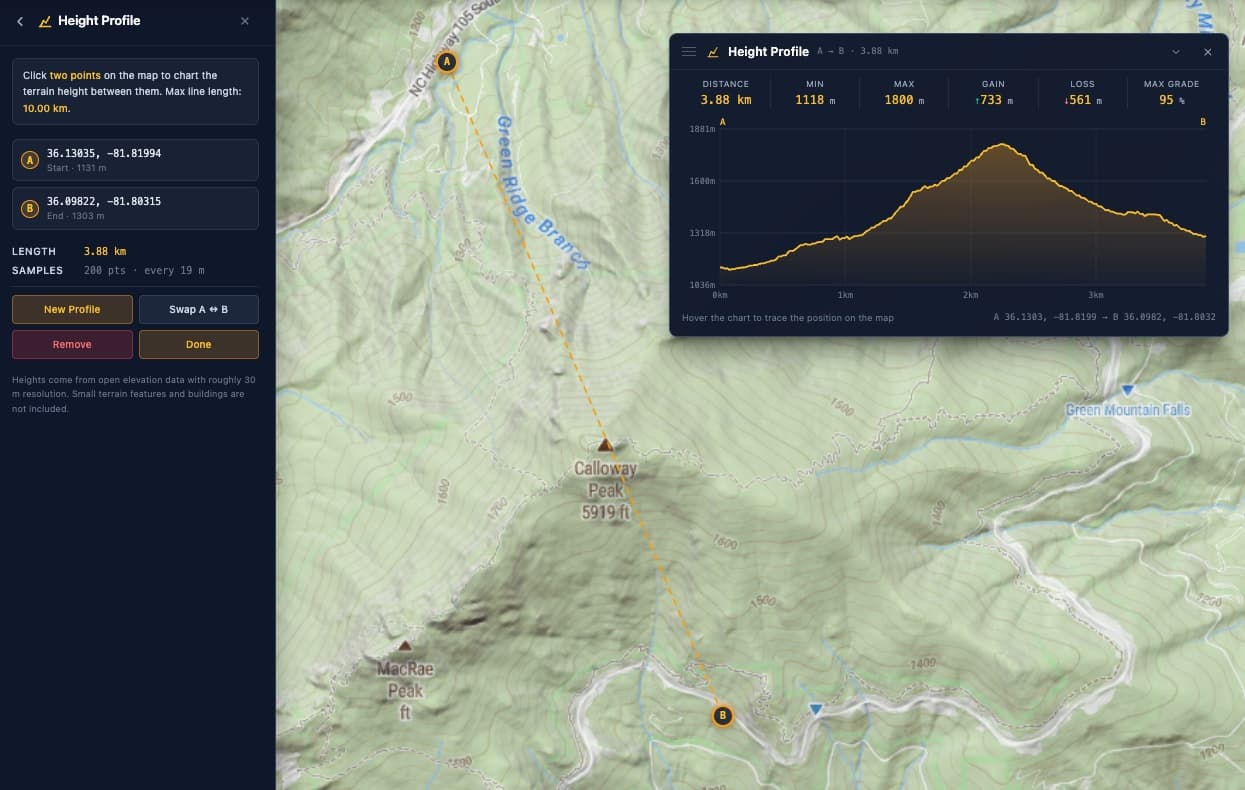Click MacRae Peak summit triangle
This screenshot has height=790, width=1245.
tap(405, 646)
